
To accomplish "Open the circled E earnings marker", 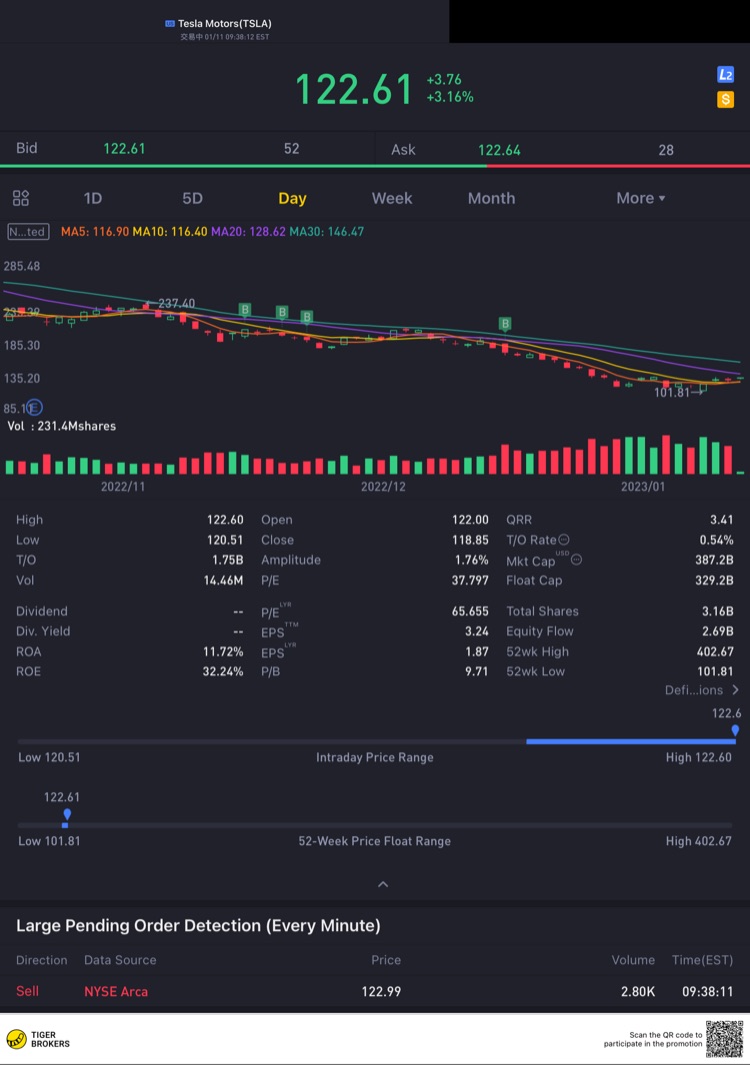I will click(35, 408).
